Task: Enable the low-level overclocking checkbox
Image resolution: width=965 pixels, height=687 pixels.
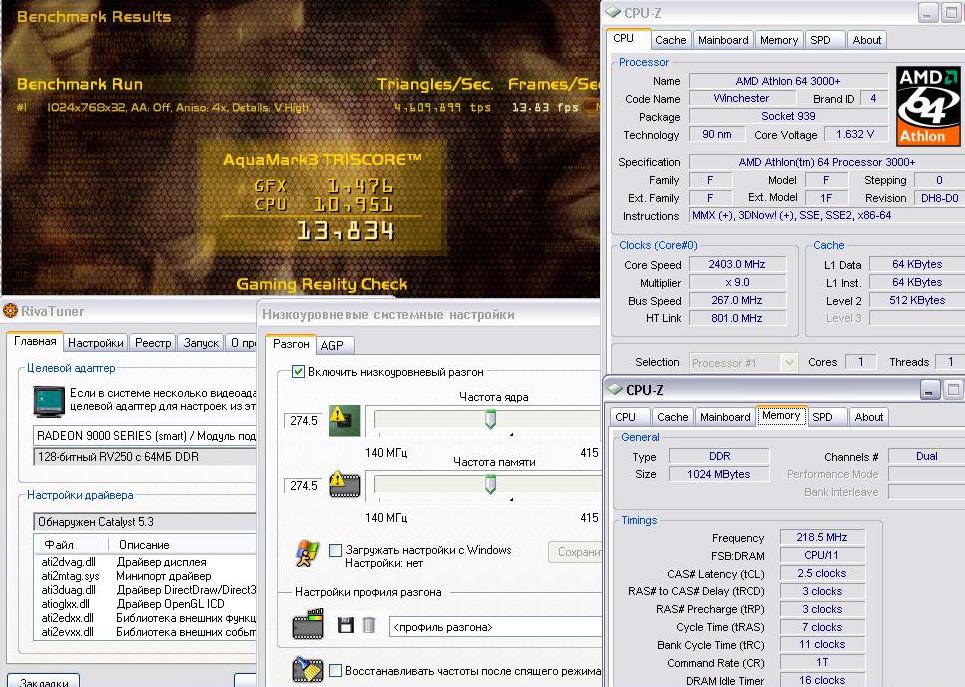Action: click(298, 372)
